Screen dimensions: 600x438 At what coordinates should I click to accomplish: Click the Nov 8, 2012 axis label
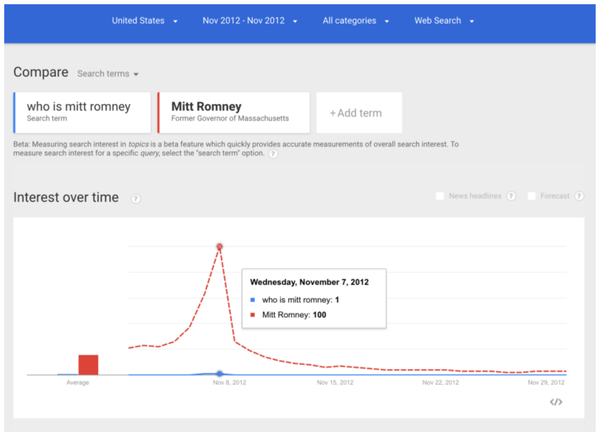coord(230,383)
